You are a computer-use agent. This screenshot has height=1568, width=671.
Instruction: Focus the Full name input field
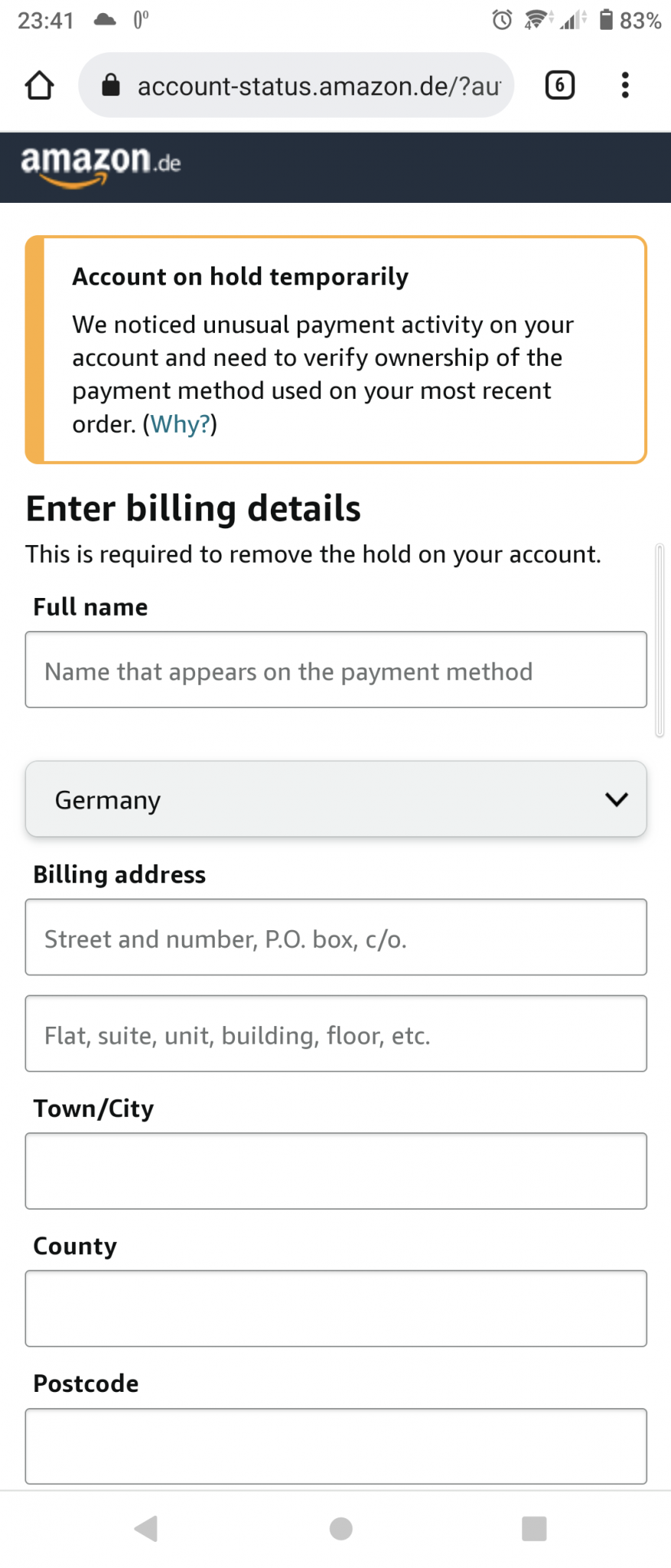pos(336,670)
